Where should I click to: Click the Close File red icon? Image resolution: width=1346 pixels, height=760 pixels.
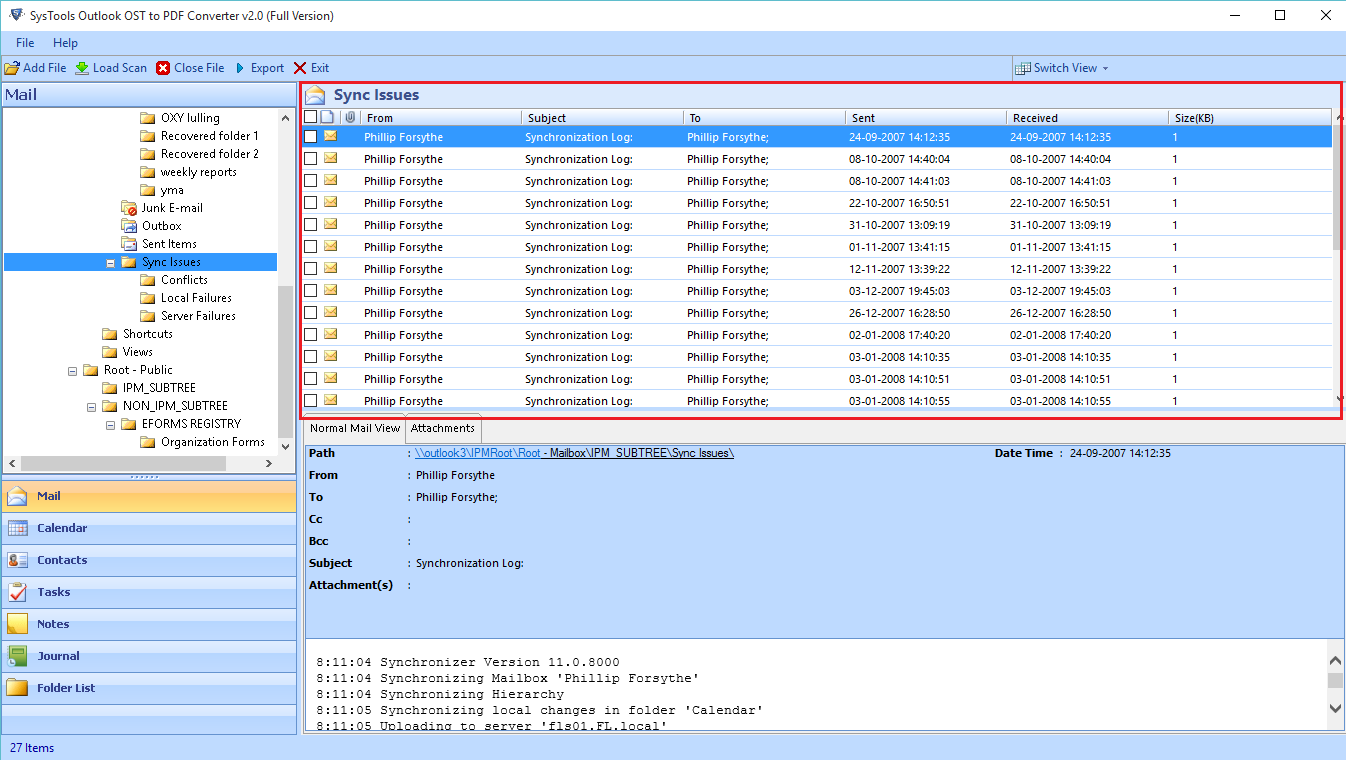pyautogui.click(x=163, y=68)
